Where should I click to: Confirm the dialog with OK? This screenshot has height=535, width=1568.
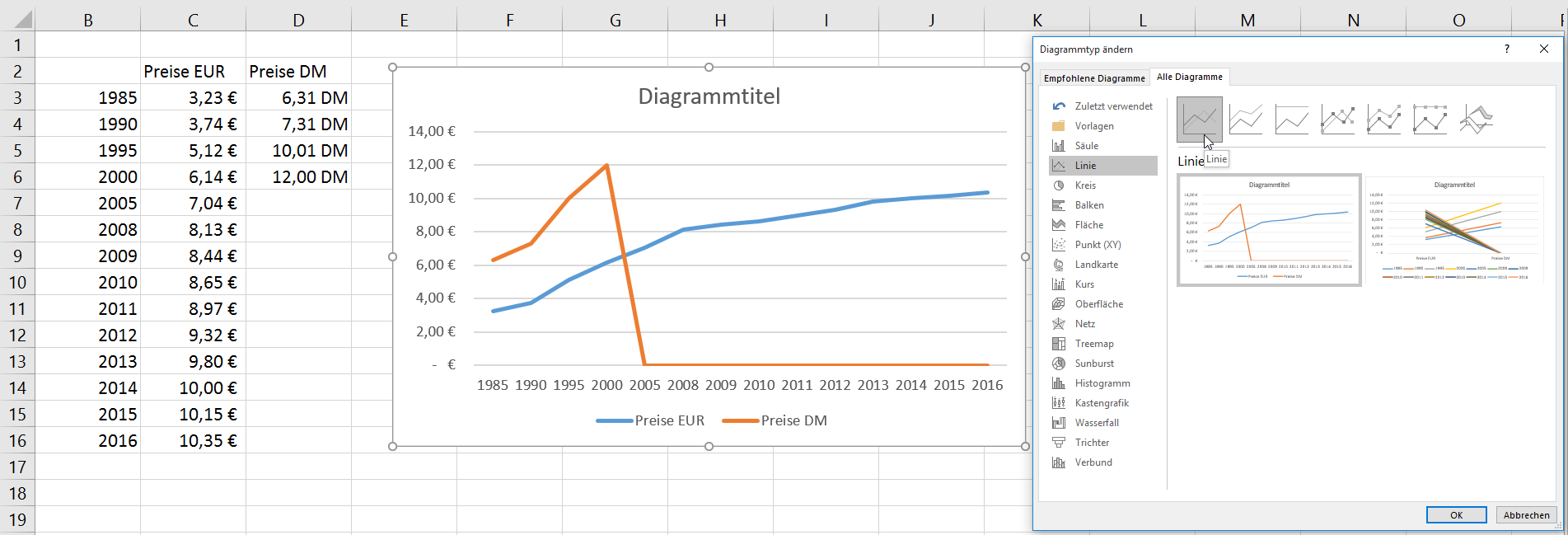1456,515
